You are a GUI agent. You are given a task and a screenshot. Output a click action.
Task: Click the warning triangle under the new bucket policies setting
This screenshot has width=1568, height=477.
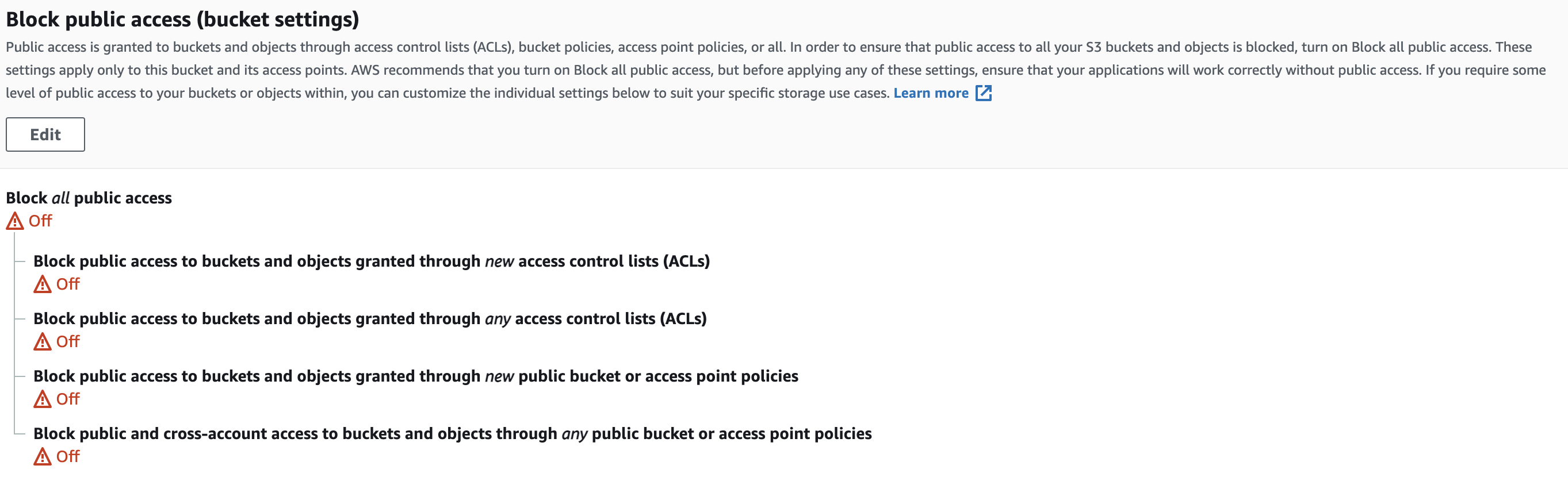click(42, 399)
